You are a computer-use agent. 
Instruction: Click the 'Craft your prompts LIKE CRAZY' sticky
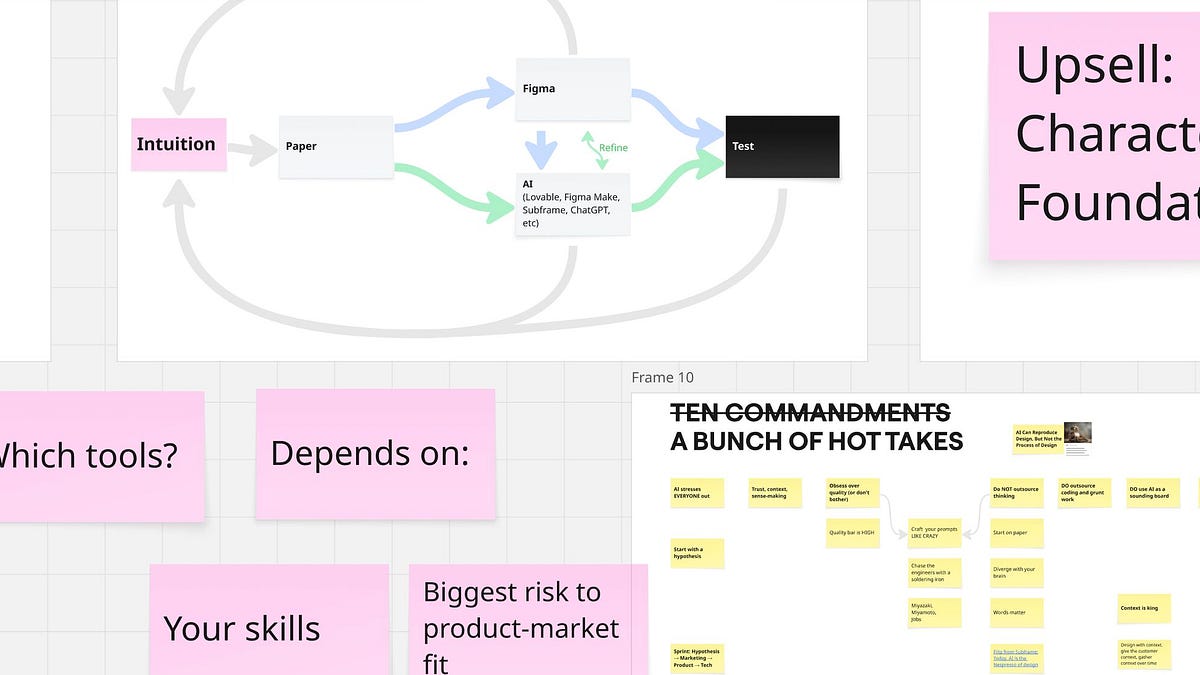pyautogui.click(x=936, y=531)
